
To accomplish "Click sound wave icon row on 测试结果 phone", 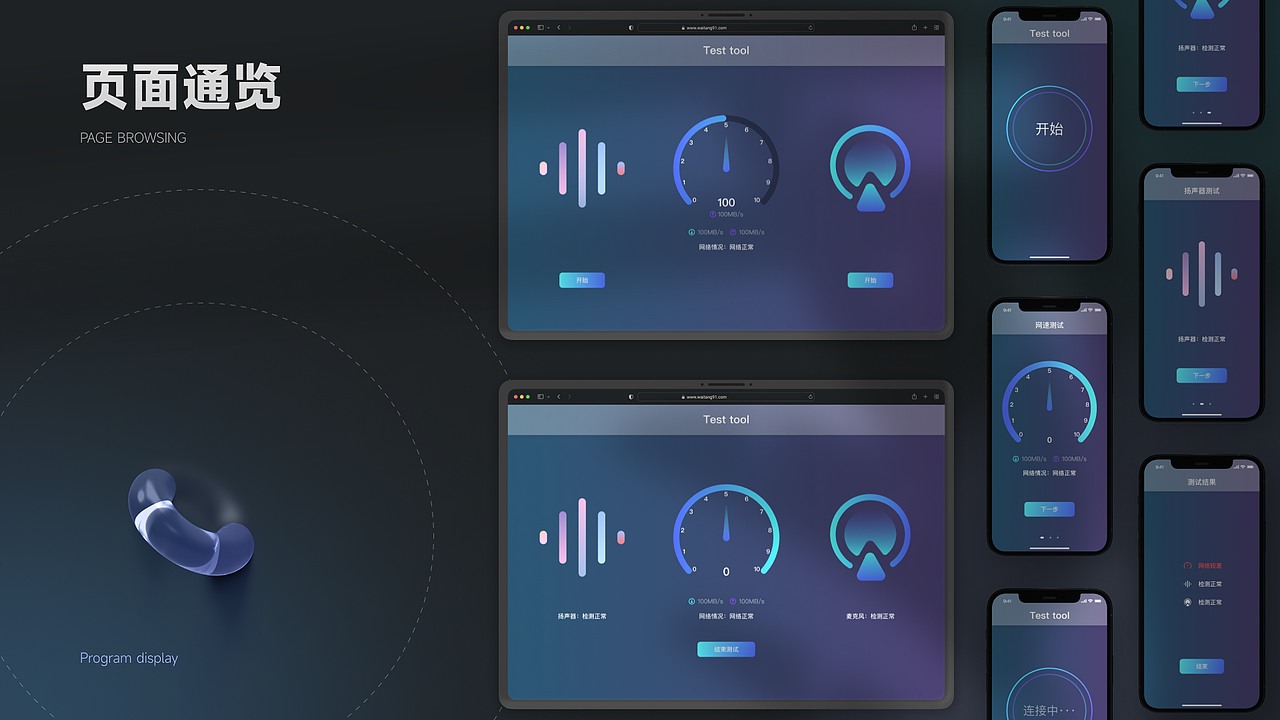I will [x=1202, y=584].
